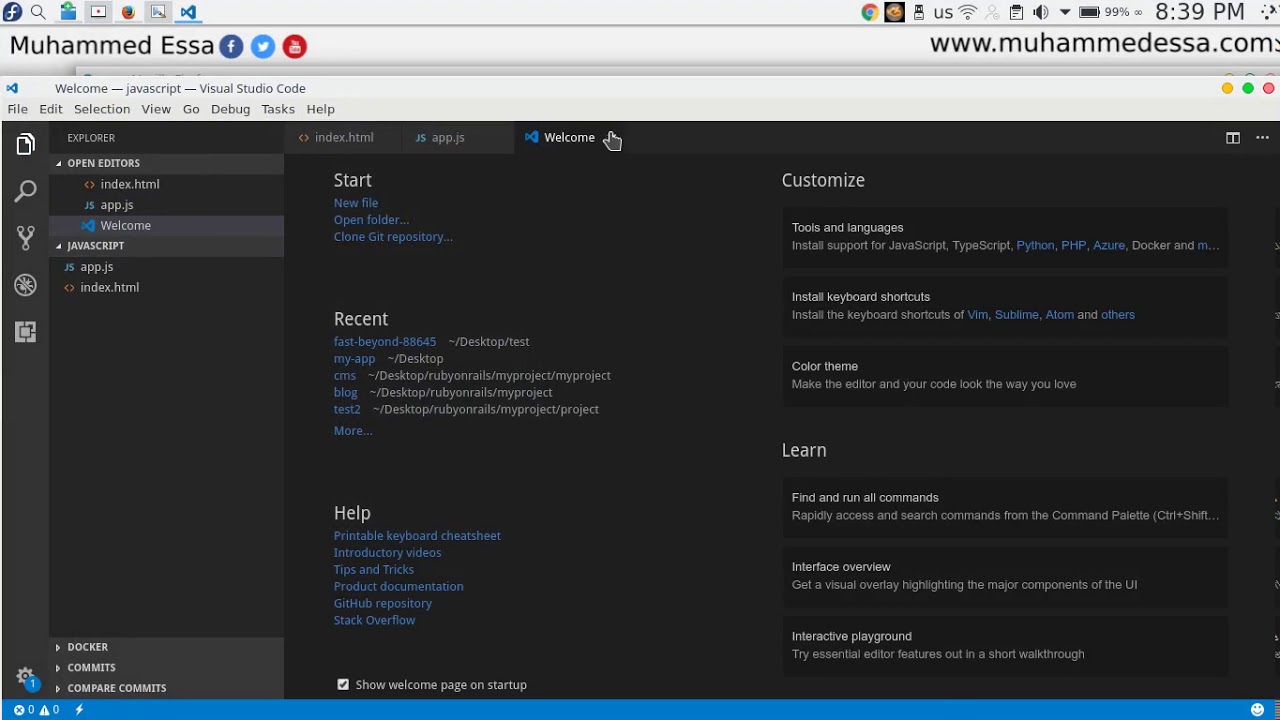
Task: Expand hidden system tray icons arrow
Action: [x=1065, y=12]
